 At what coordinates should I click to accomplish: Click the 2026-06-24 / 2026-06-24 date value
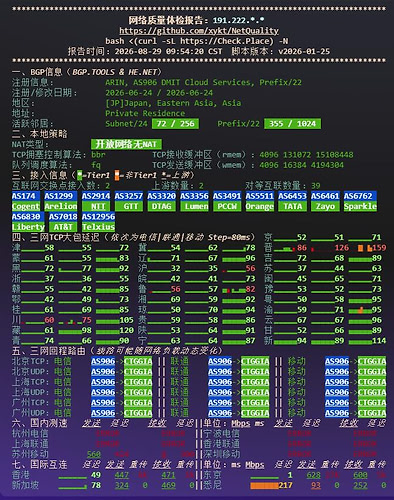159,93
